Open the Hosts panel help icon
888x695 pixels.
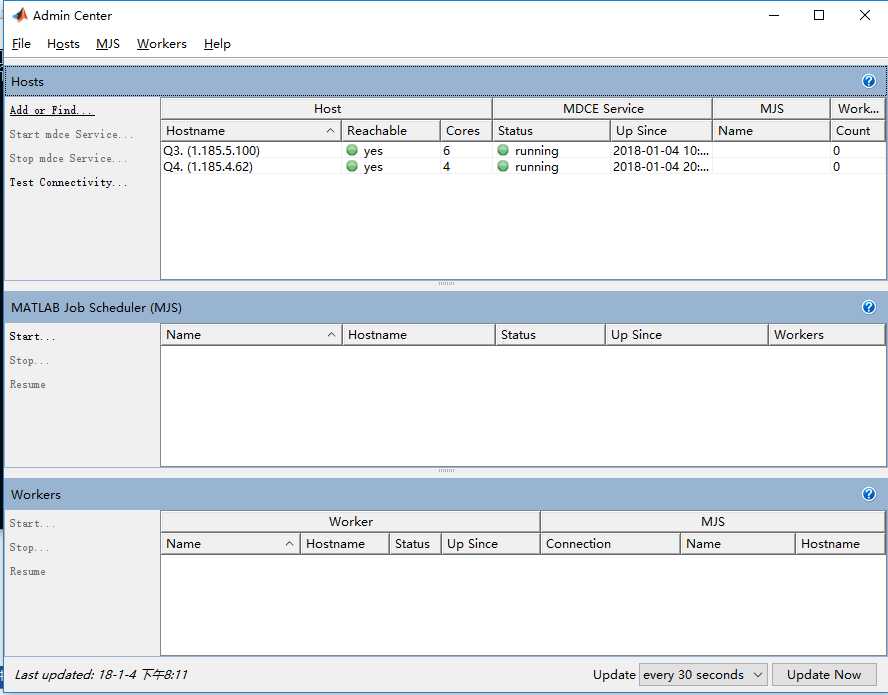tap(869, 81)
